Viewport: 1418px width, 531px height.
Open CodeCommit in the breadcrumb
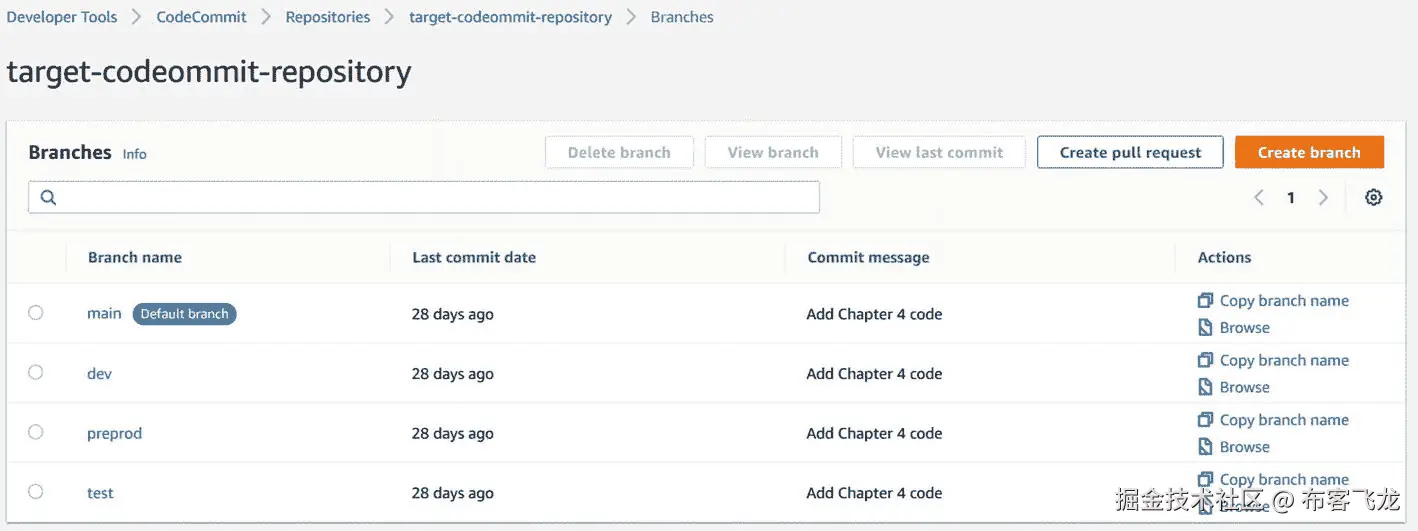tap(201, 17)
